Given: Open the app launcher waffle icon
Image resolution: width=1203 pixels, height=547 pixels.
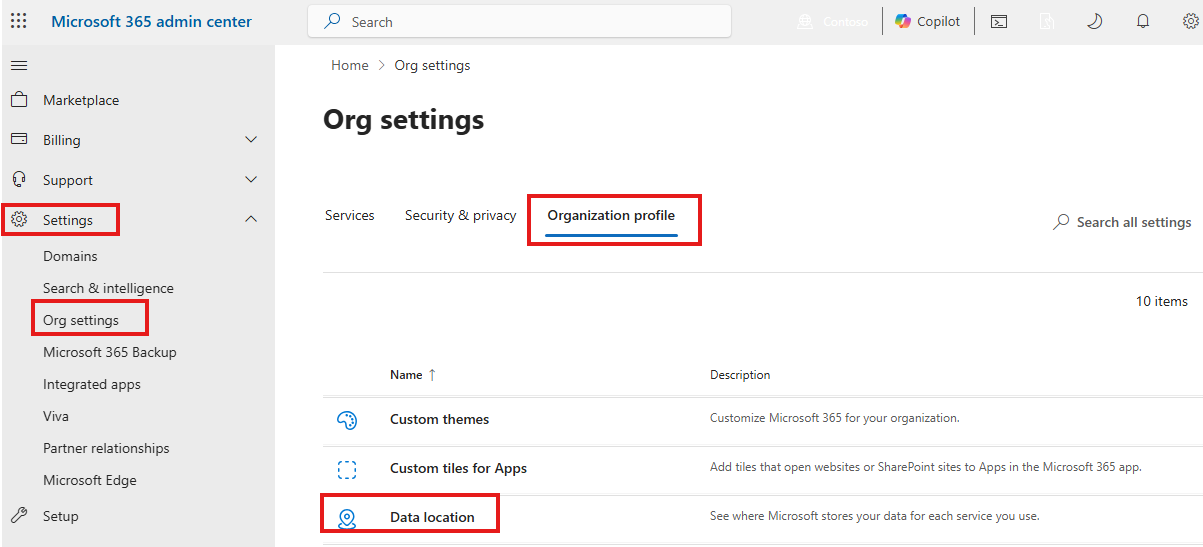Looking at the screenshot, I should click(19, 21).
